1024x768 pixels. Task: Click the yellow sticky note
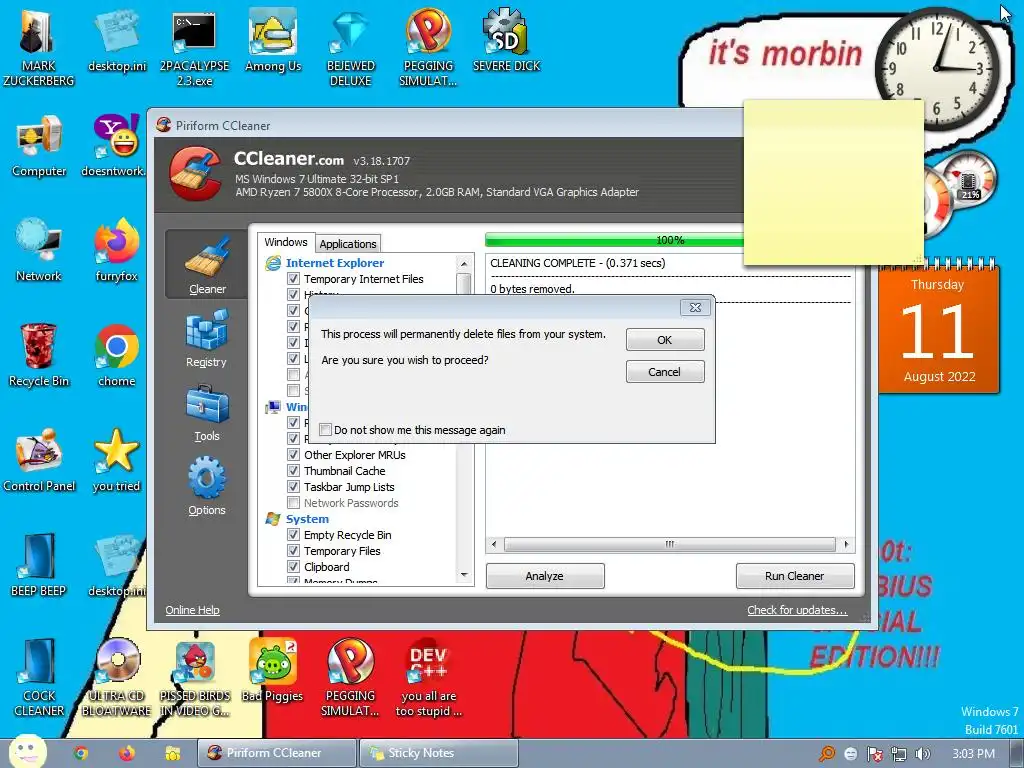click(833, 183)
